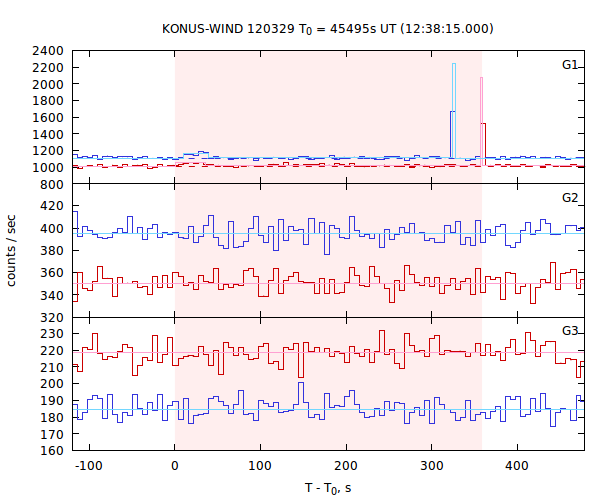Click the y-axis value '1800' in G1
Viewport: 600px width, 500px height.
[x=48, y=101]
